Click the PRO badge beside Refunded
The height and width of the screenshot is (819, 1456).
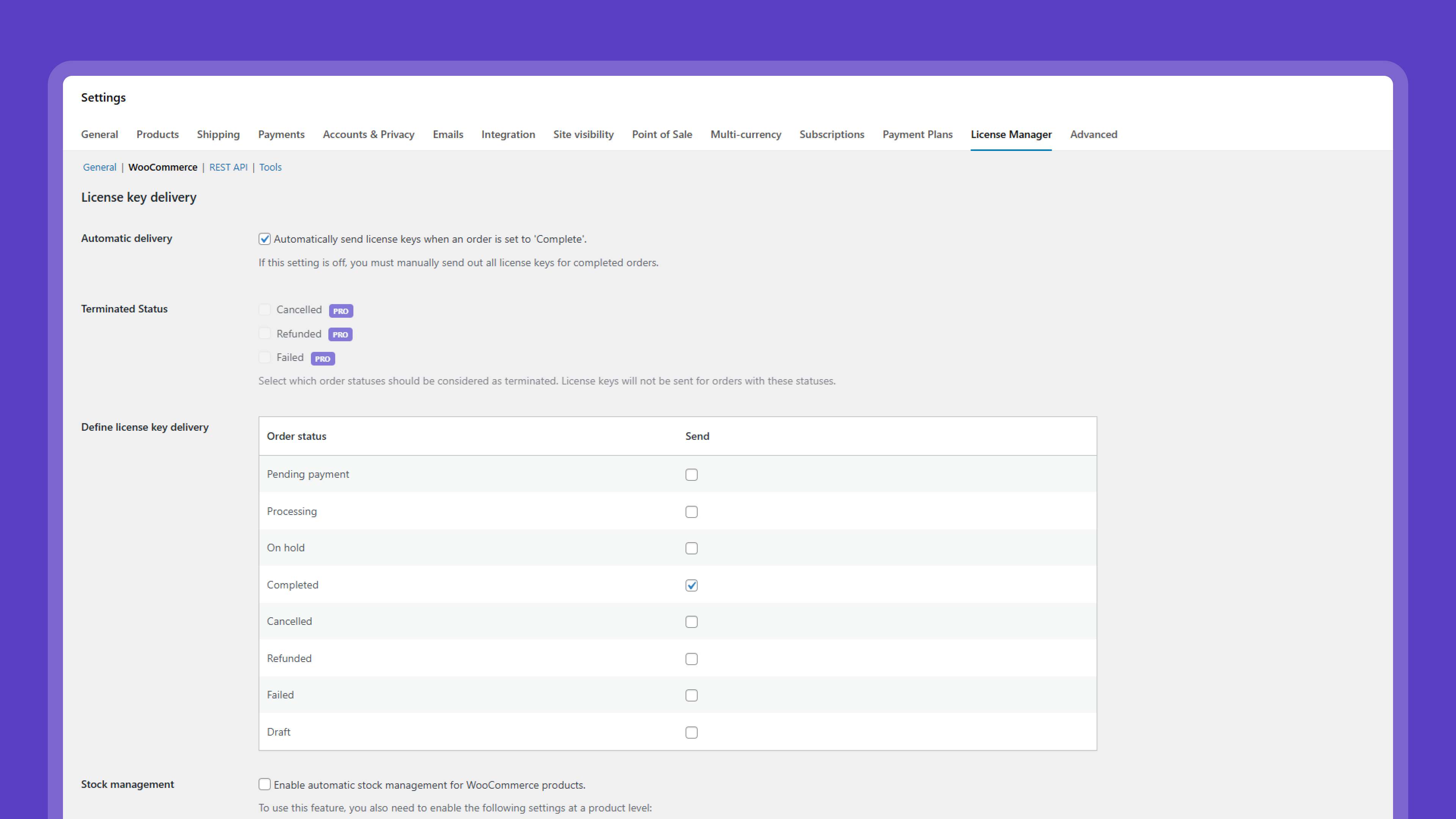click(340, 334)
